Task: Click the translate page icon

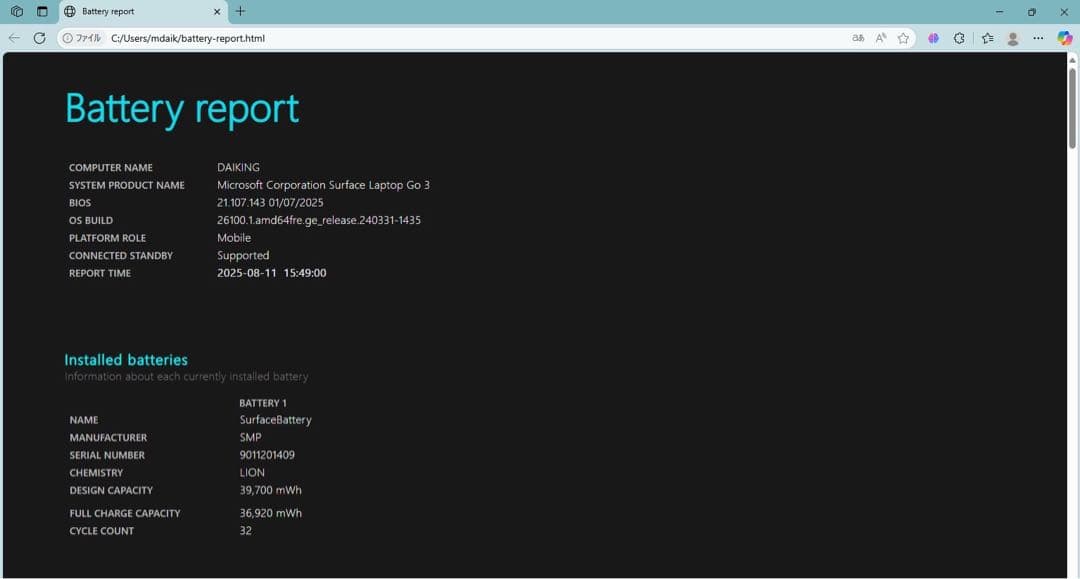Action: [858, 38]
